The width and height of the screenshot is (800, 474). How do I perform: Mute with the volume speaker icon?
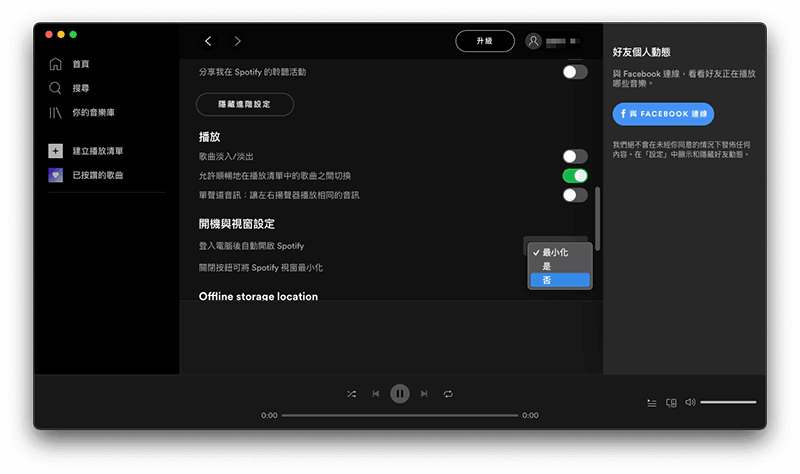point(690,403)
